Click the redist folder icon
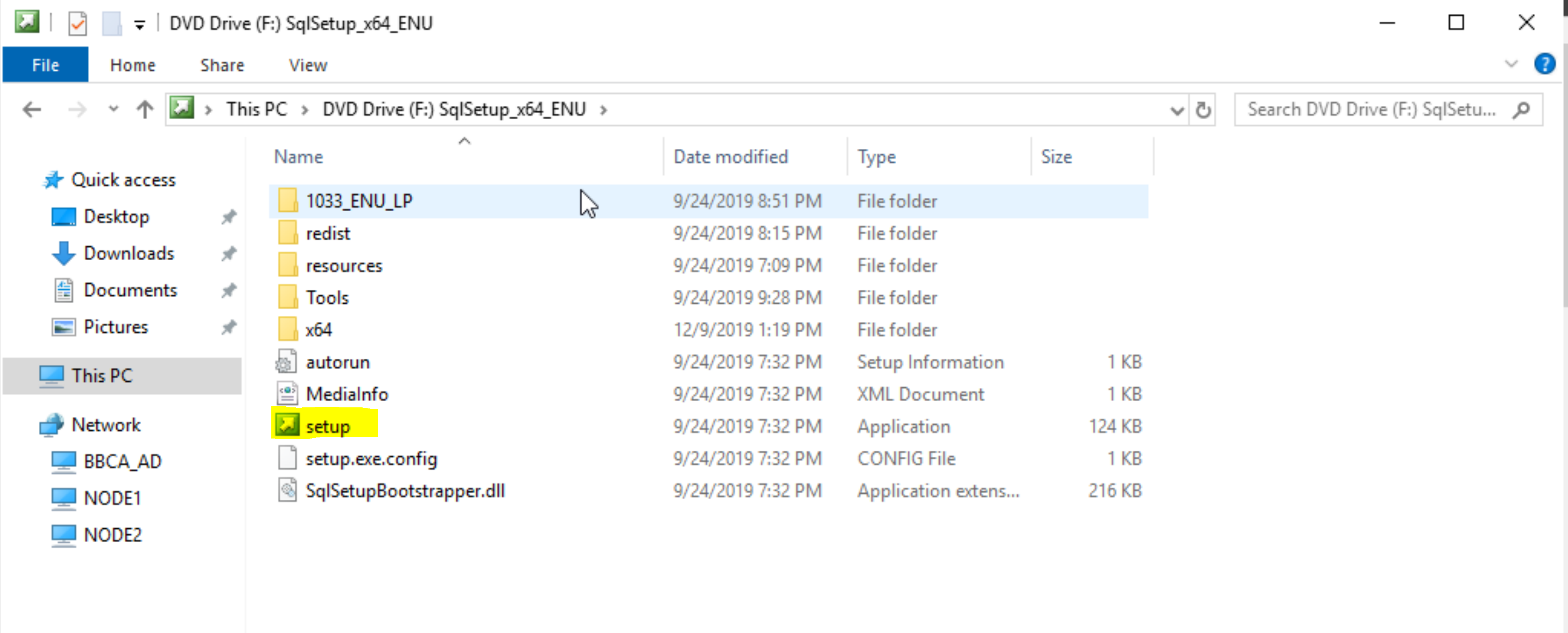 287,232
